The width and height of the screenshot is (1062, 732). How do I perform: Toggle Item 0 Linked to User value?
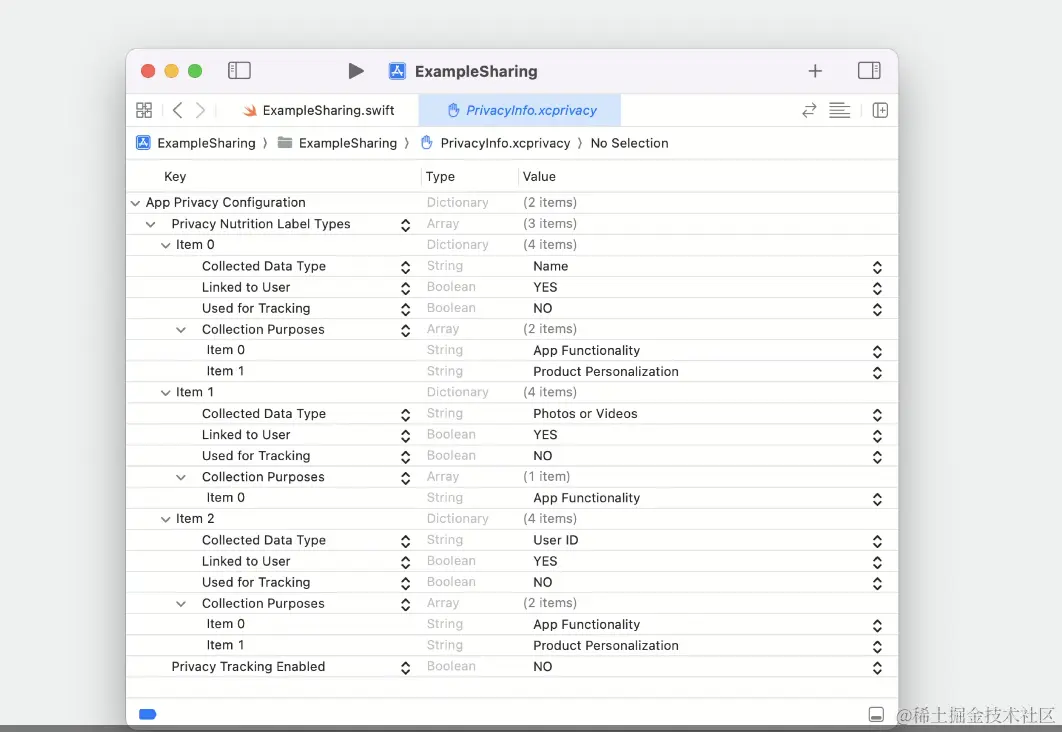877,288
